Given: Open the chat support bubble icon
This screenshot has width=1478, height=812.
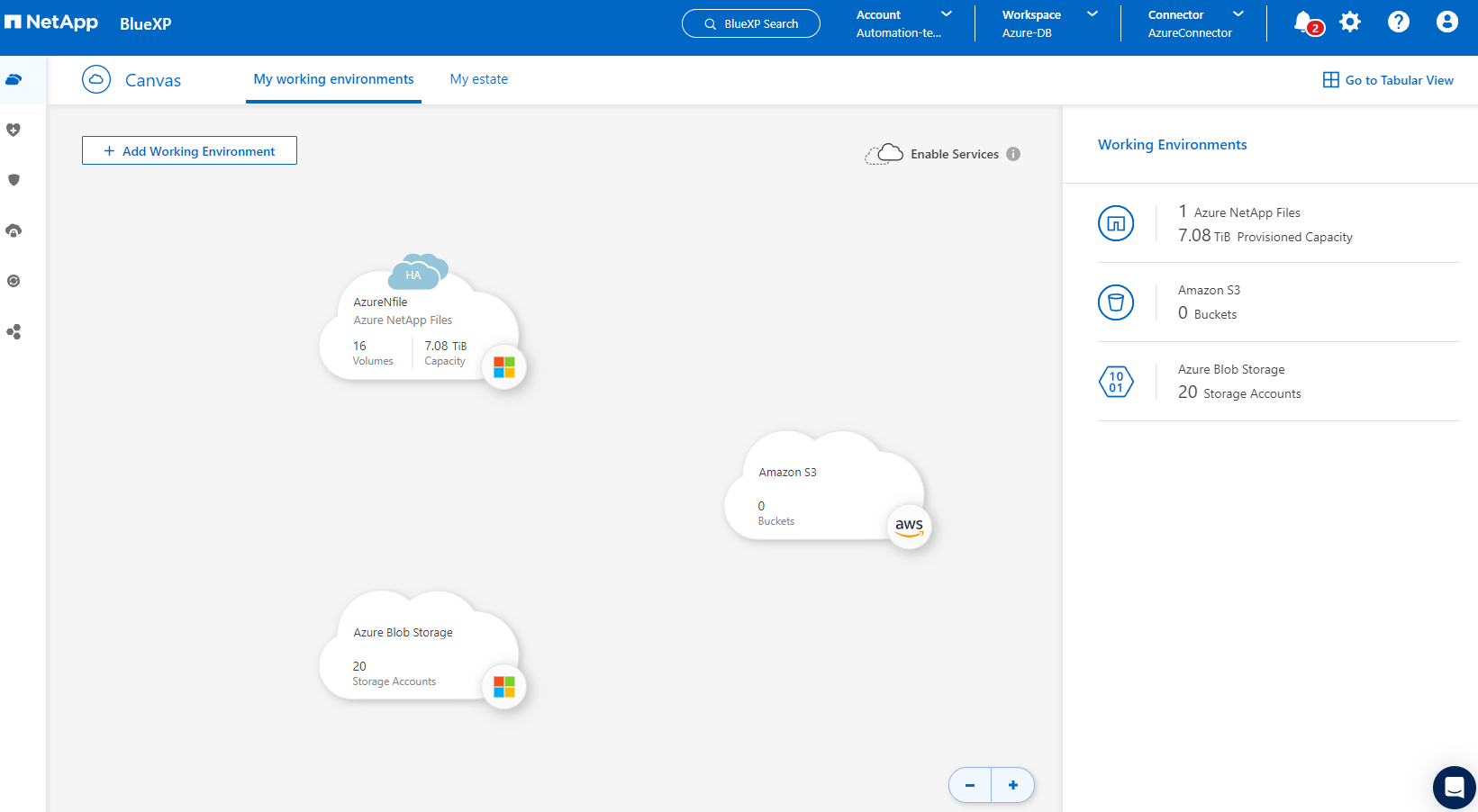Looking at the screenshot, I should pos(1454,788).
